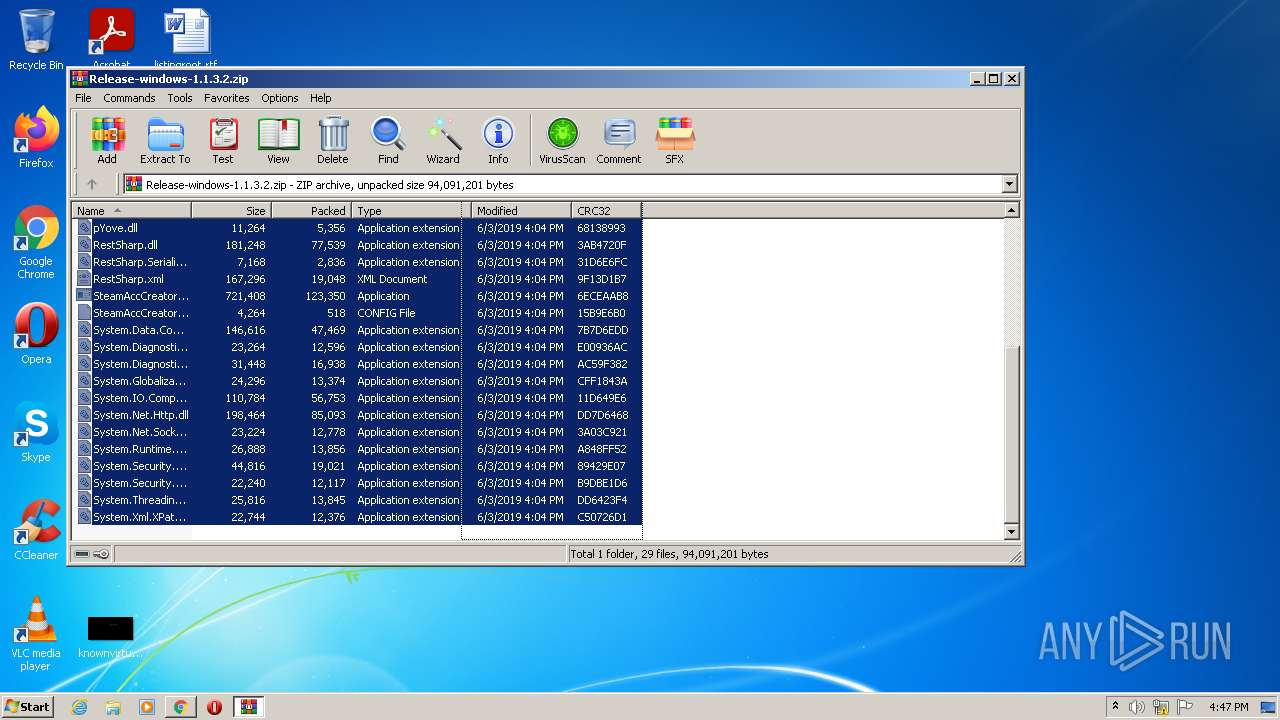Sort by the Modified column header

pos(521,210)
